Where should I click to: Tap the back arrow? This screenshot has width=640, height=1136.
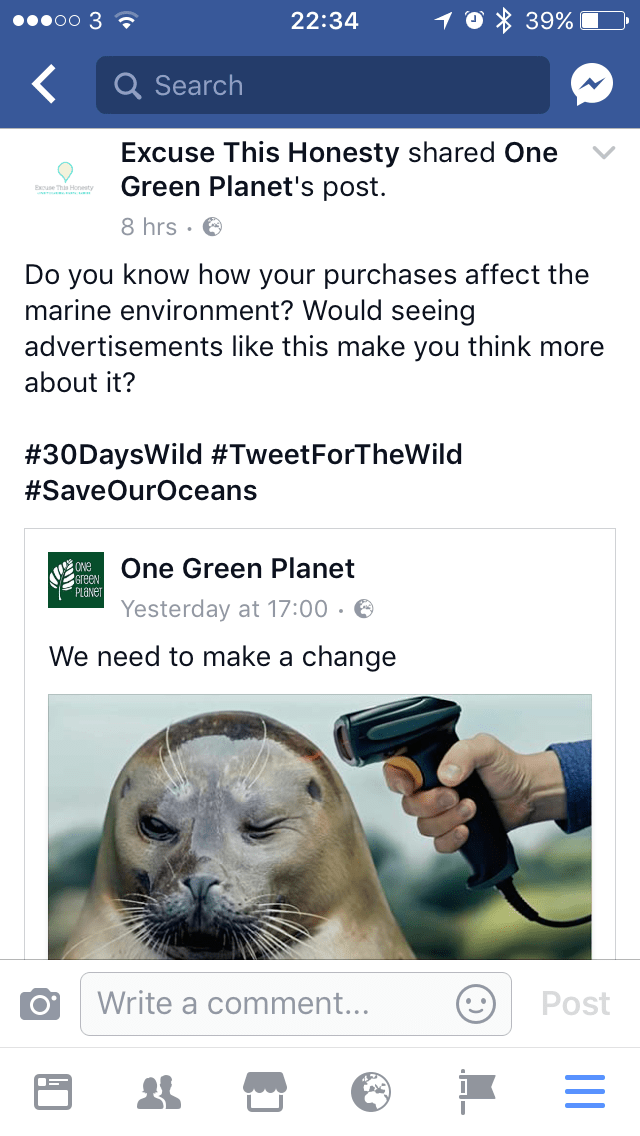click(x=44, y=85)
